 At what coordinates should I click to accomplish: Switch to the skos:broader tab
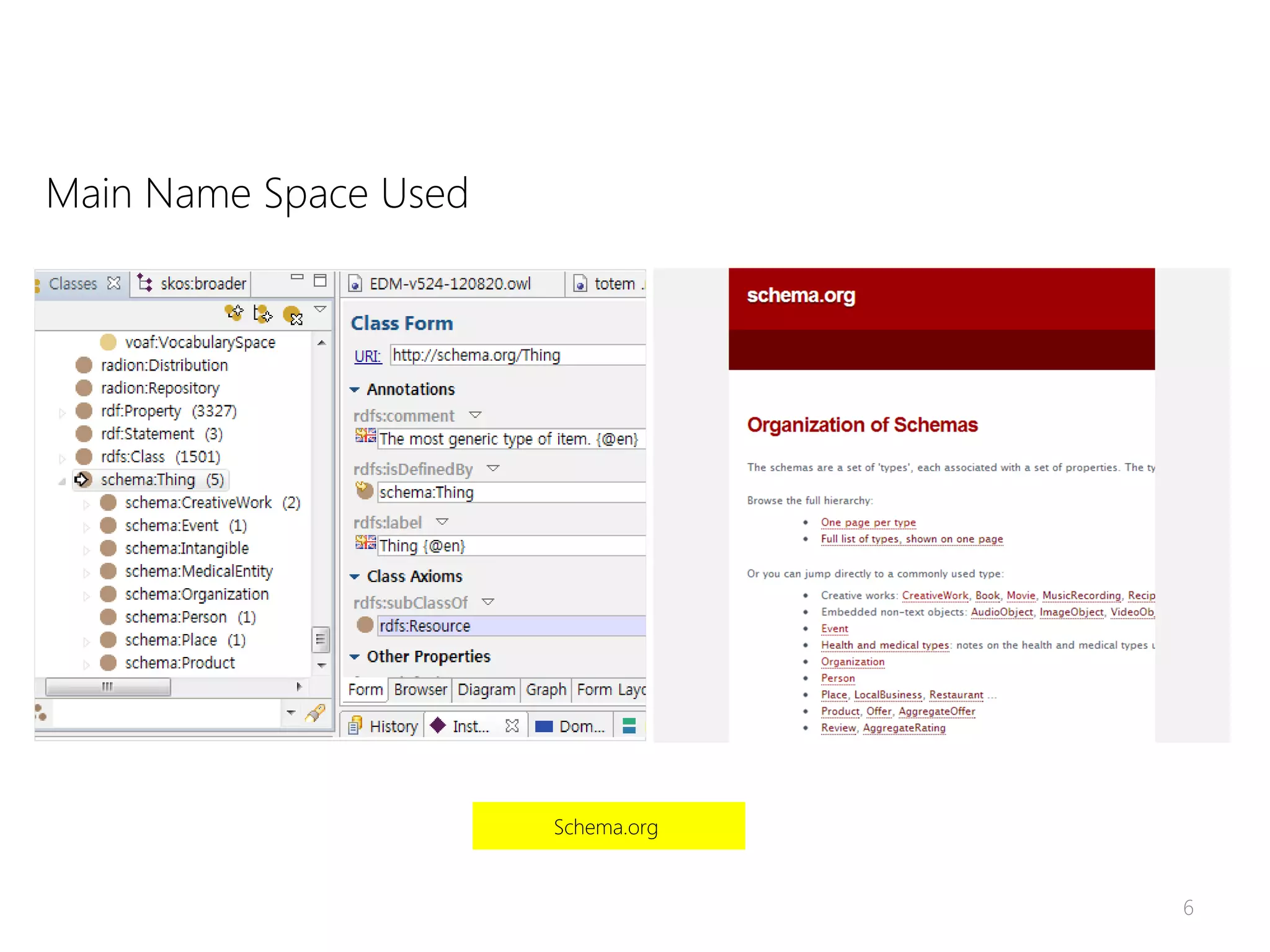click(192, 284)
